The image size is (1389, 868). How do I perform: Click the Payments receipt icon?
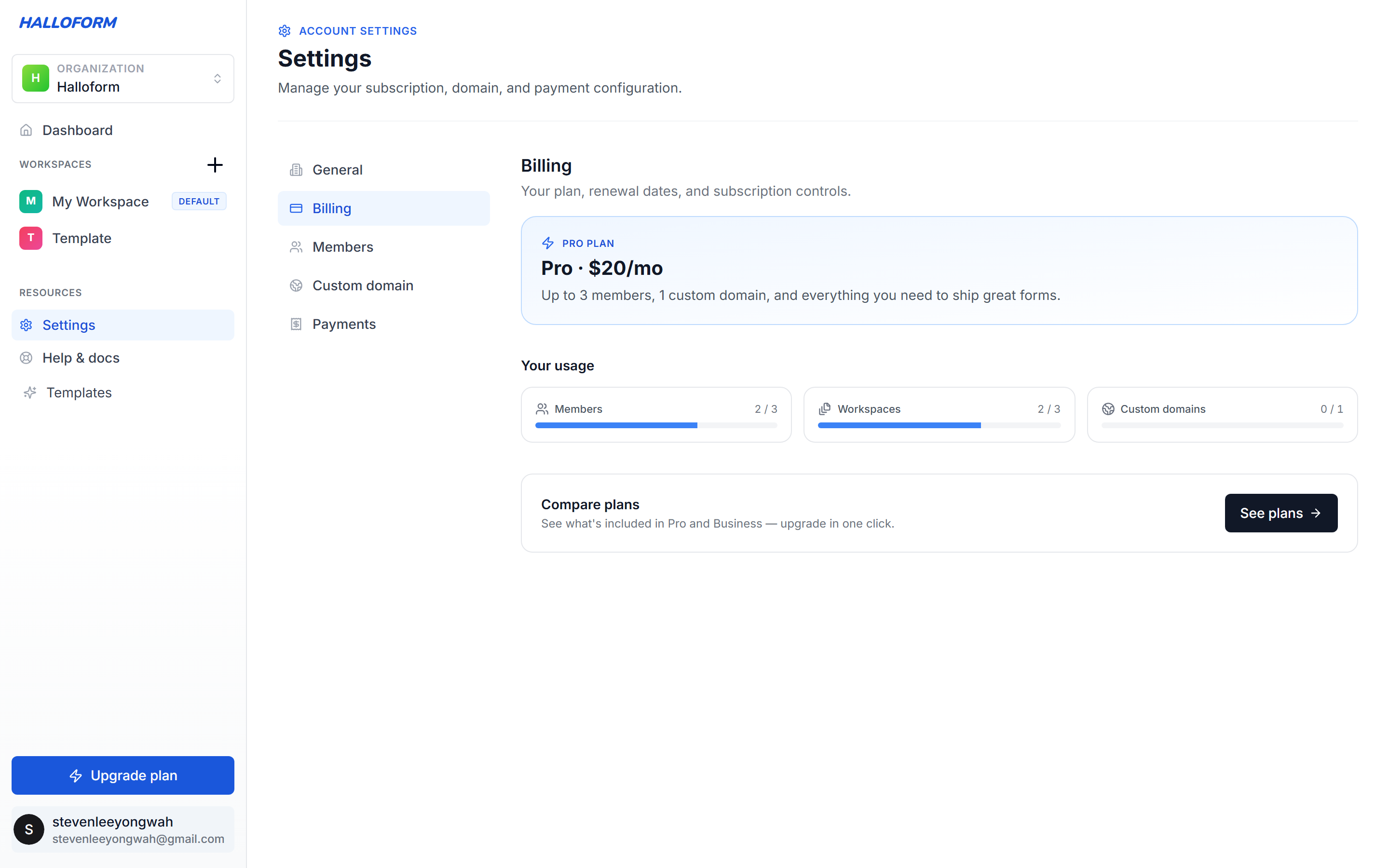click(x=296, y=325)
